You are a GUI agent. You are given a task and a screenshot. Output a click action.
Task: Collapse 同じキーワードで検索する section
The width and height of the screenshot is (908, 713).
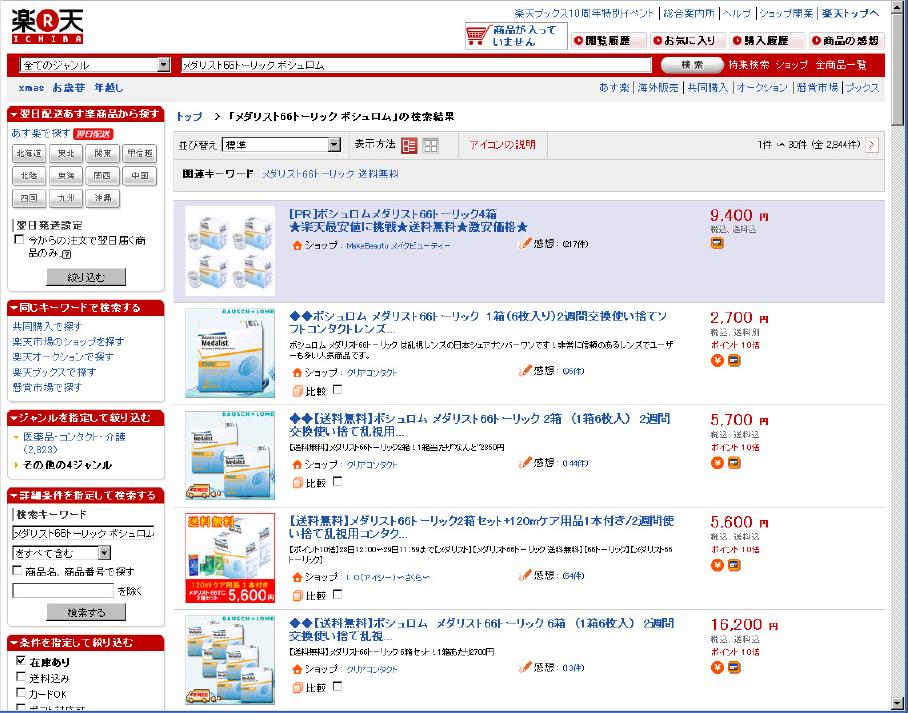[x=86, y=308]
